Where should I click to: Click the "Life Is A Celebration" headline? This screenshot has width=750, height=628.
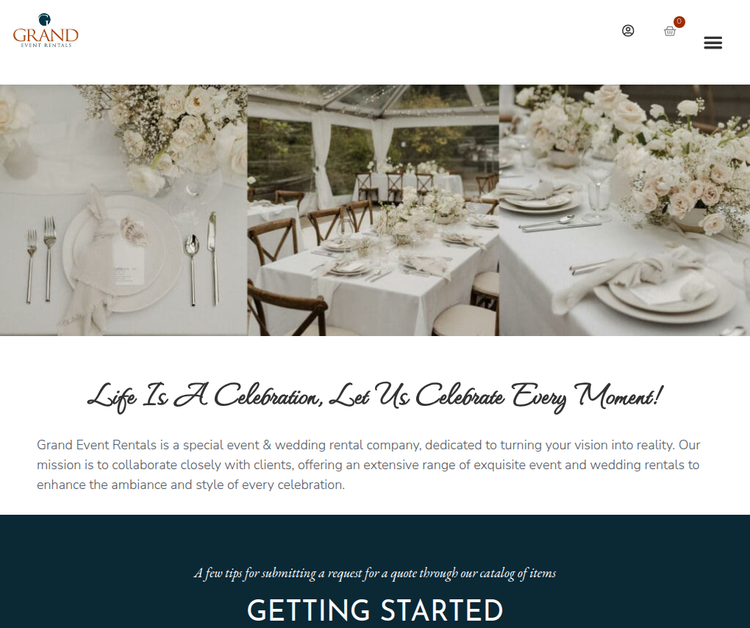[x=375, y=397]
